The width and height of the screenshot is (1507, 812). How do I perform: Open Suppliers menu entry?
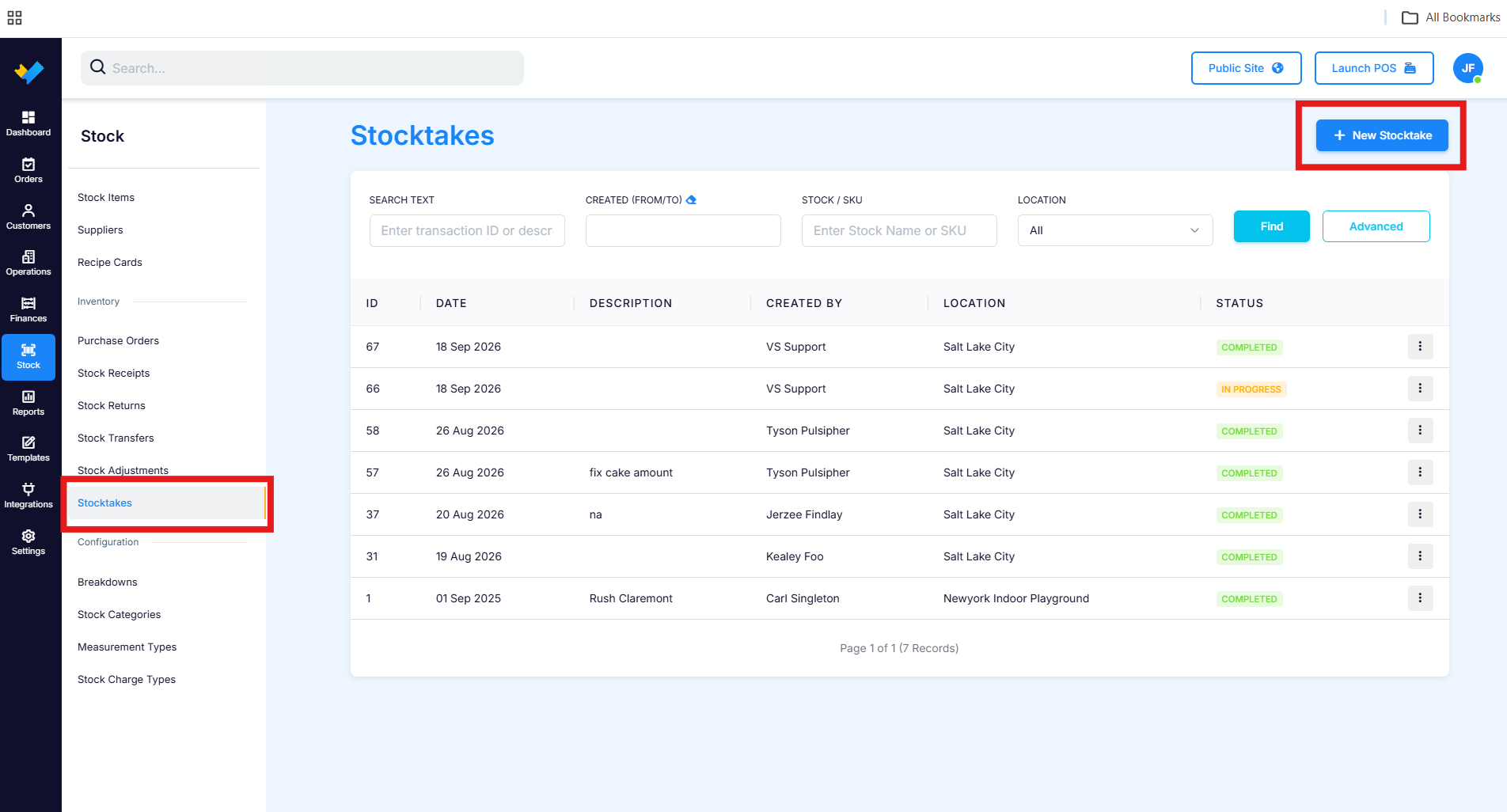pyautogui.click(x=101, y=230)
